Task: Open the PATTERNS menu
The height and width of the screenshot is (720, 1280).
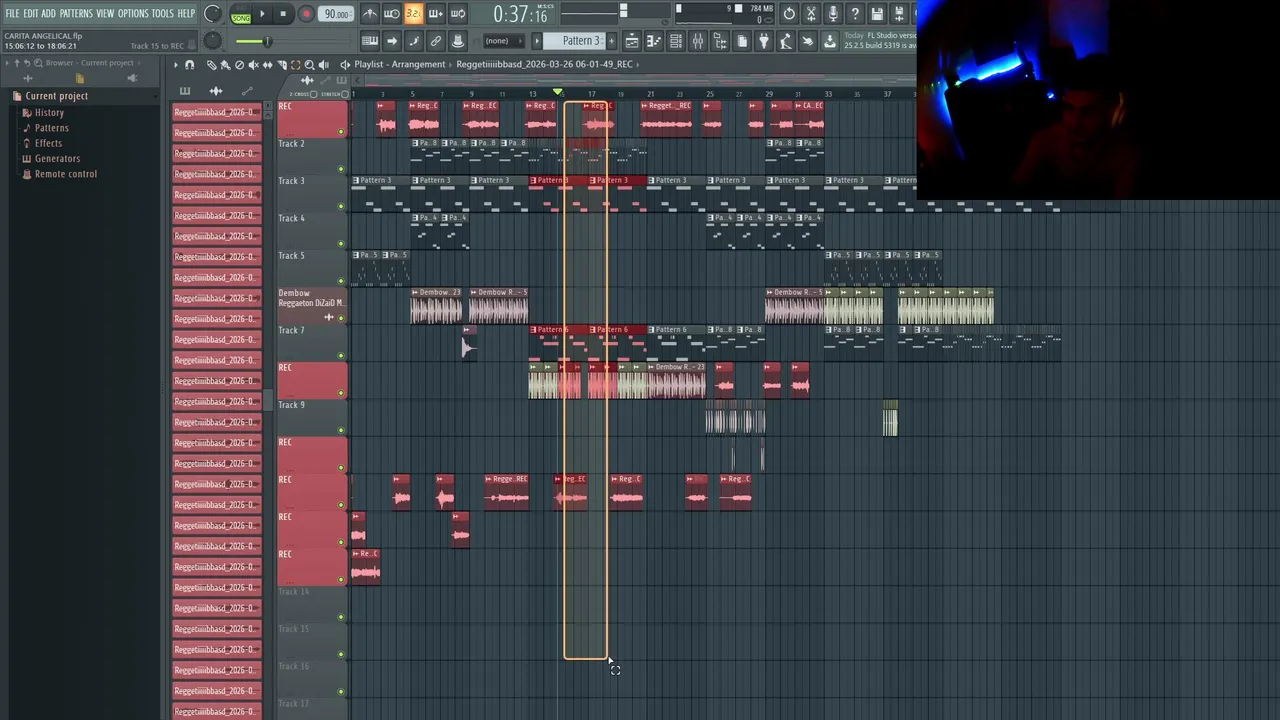Action: [x=76, y=13]
